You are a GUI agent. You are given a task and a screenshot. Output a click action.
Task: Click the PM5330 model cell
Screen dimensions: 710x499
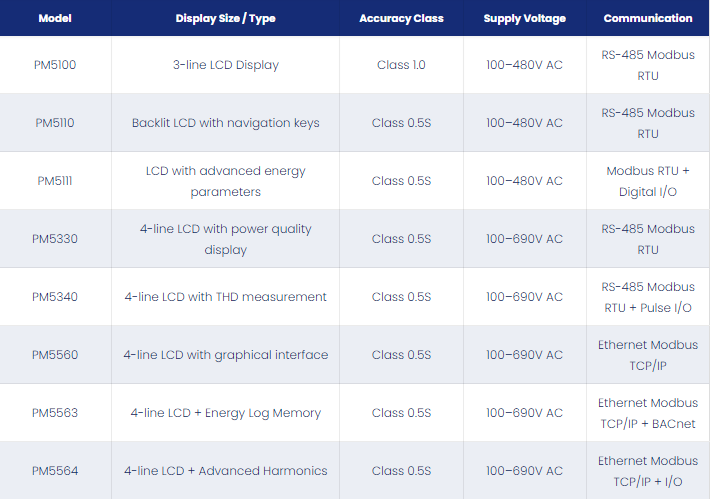(x=55, y=239)
